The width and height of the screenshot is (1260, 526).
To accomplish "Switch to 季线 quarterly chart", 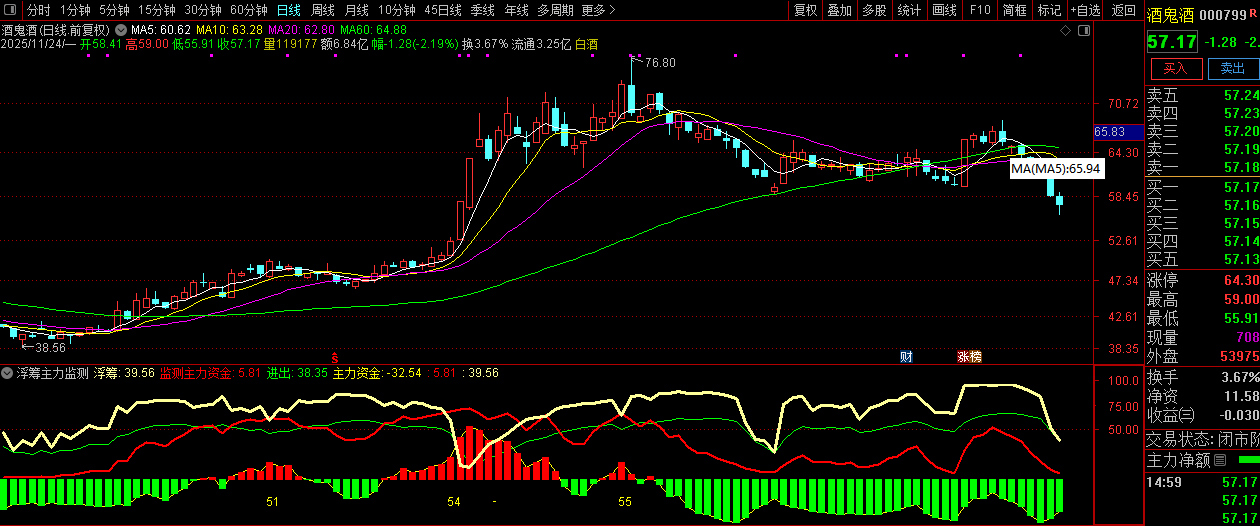I will (x=483, y=10).
